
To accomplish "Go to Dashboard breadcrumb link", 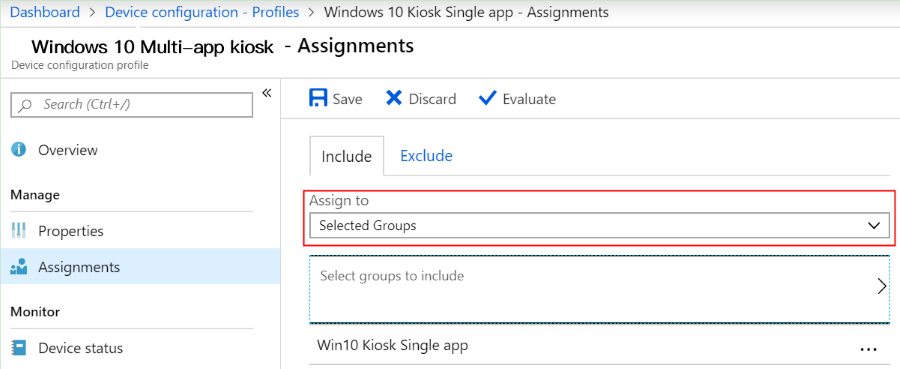I will tap(45, 13).
